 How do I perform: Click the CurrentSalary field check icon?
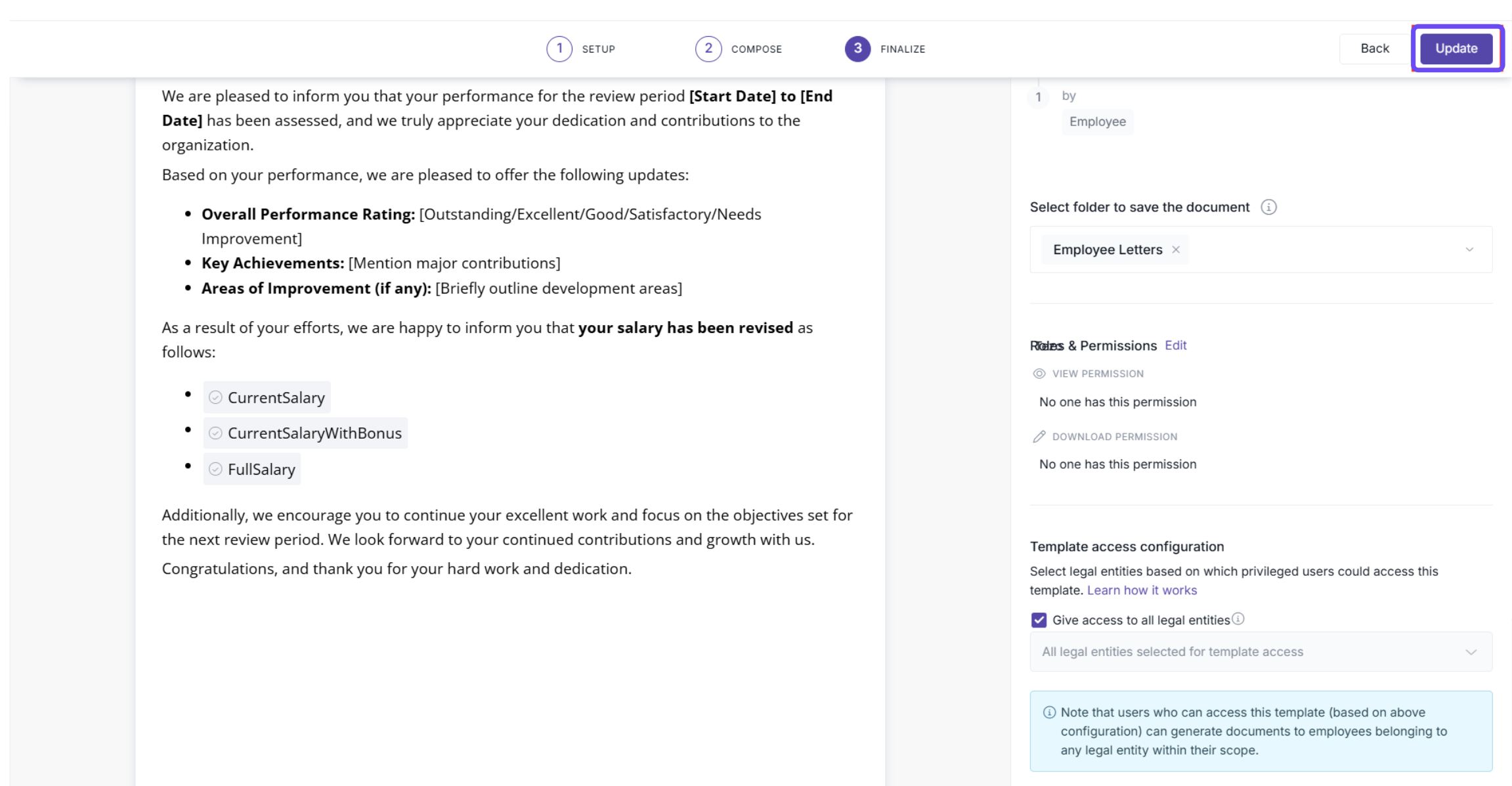[x=215, y=397]
